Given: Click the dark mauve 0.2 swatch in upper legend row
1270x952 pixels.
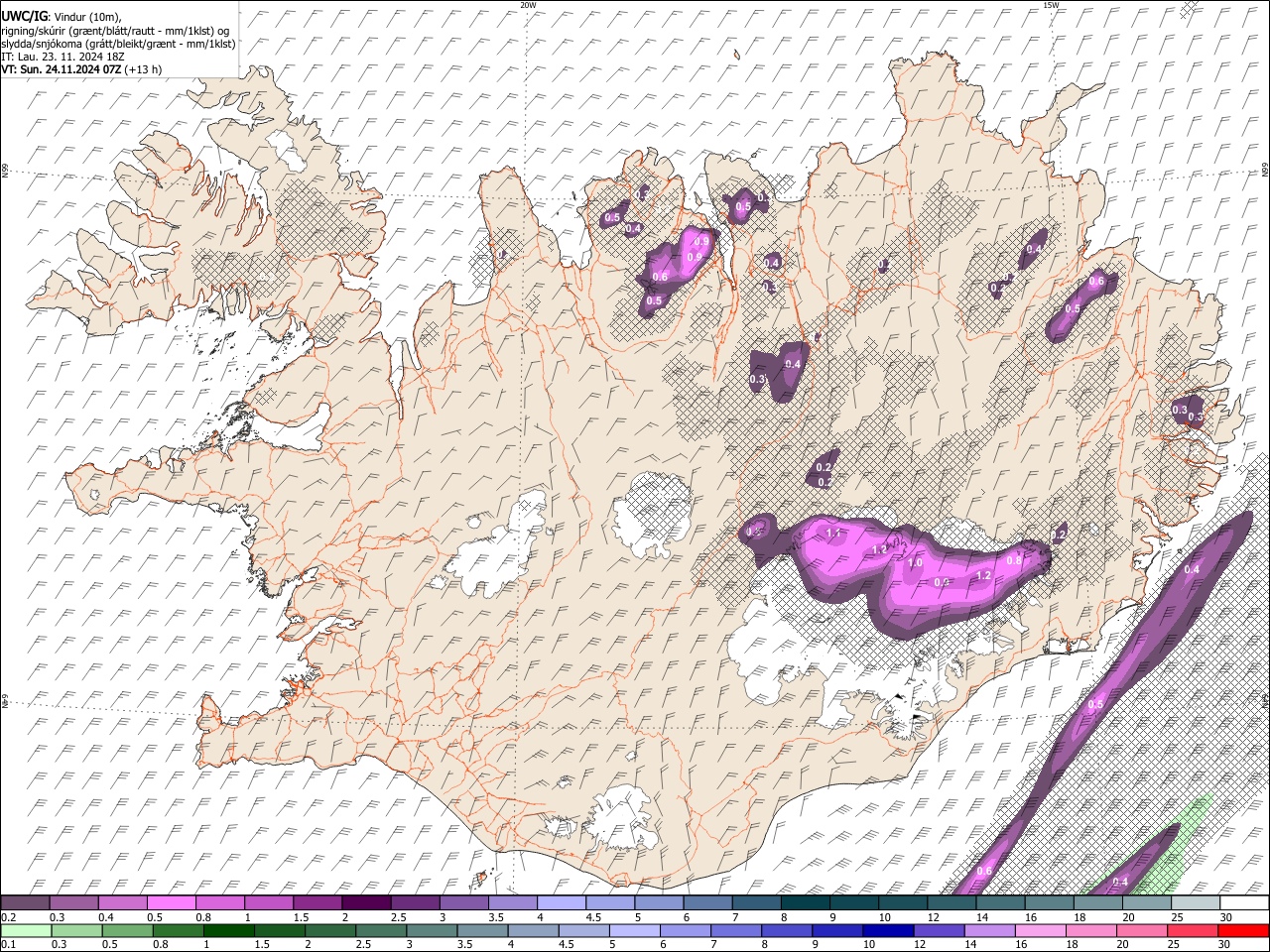Looking at the screenshot, I should (25, 902).
